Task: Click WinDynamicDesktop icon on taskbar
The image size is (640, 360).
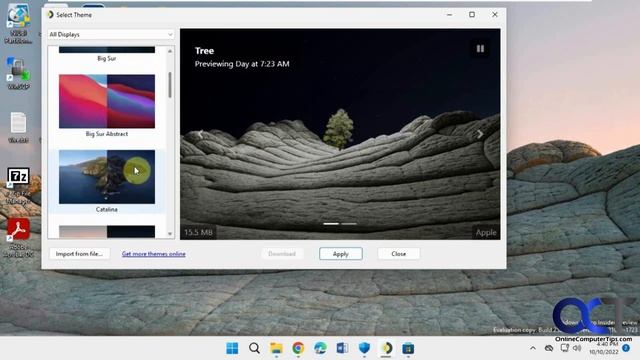Action: point(386,348)
